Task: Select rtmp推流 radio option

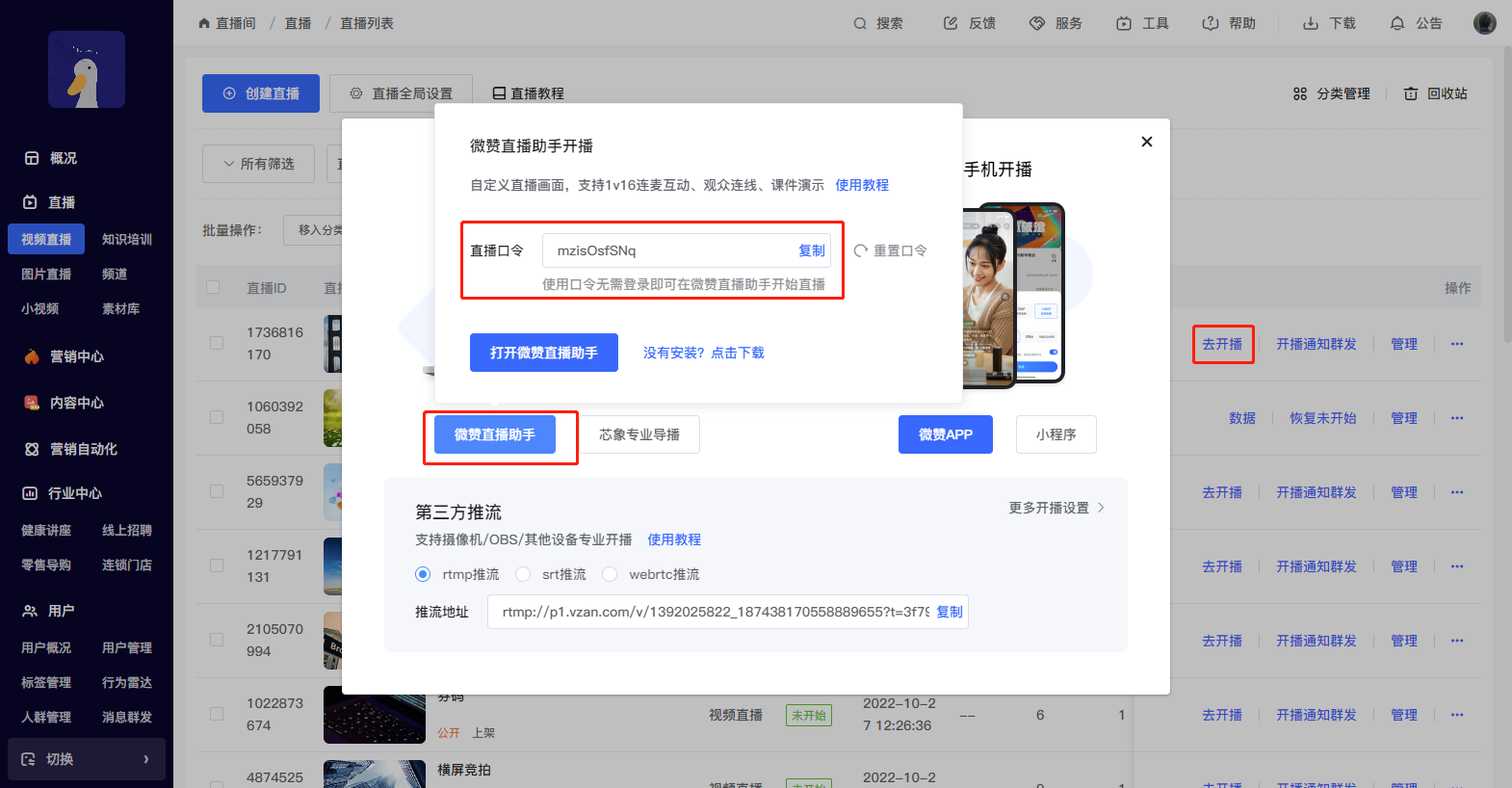Action: point(423,574)
